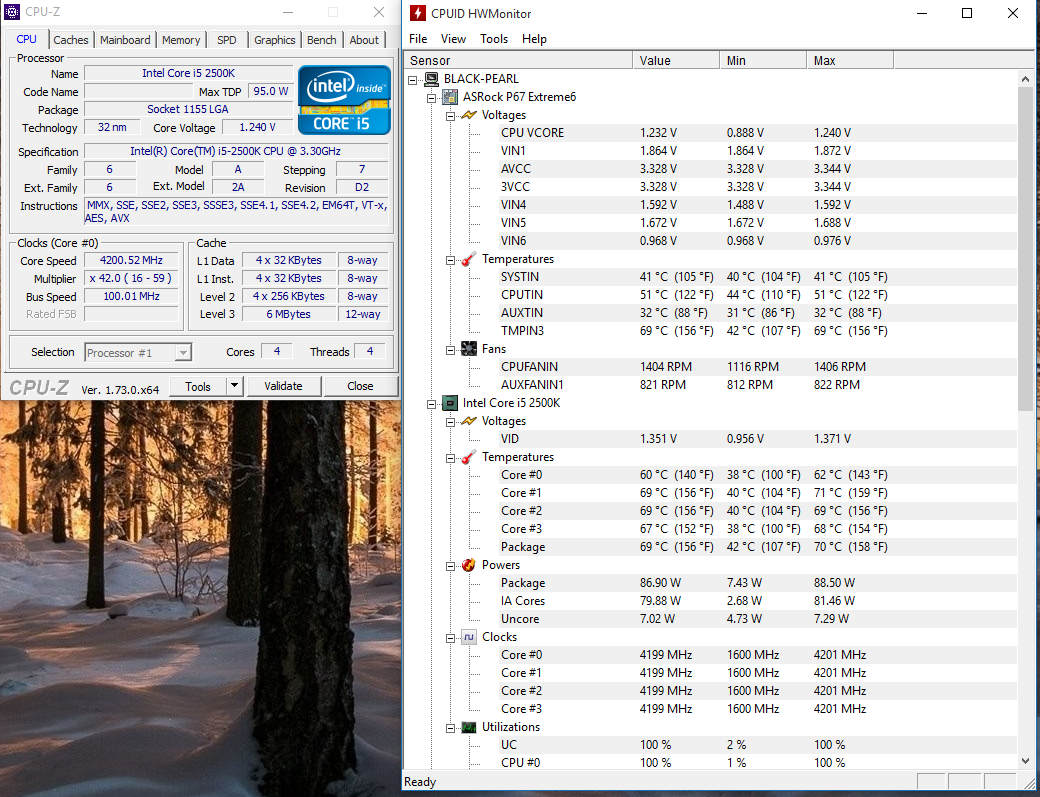This screenshot has width=1040, height=797.
Task: Click the ASRock P67 Extreme6 motherboard icon
Action: (x=450, y=97)
